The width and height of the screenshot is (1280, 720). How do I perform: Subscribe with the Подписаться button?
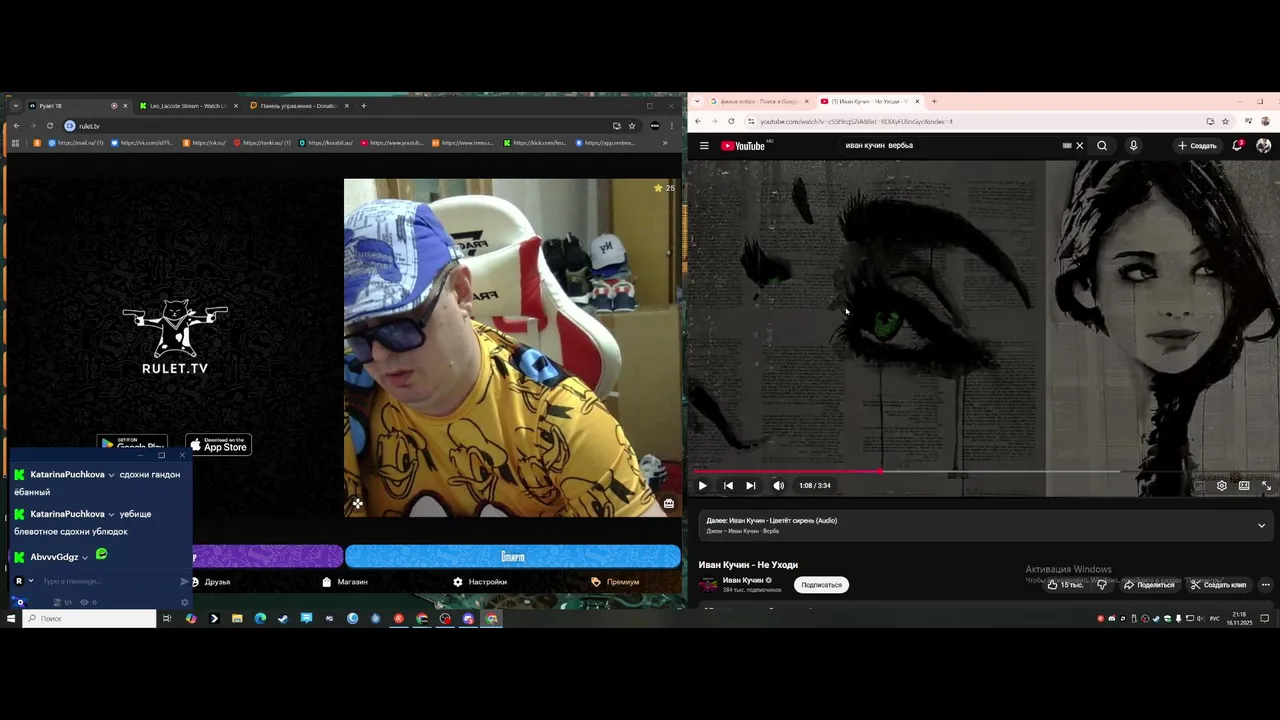click(x=821, y=585)
